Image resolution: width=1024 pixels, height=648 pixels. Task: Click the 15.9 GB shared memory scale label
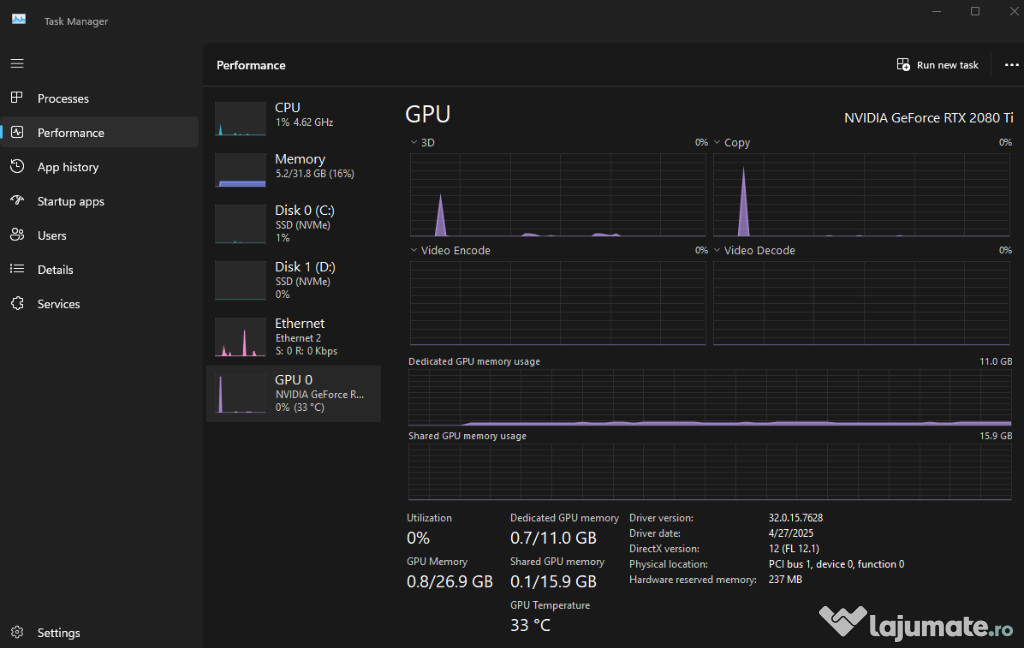point(995,436)
